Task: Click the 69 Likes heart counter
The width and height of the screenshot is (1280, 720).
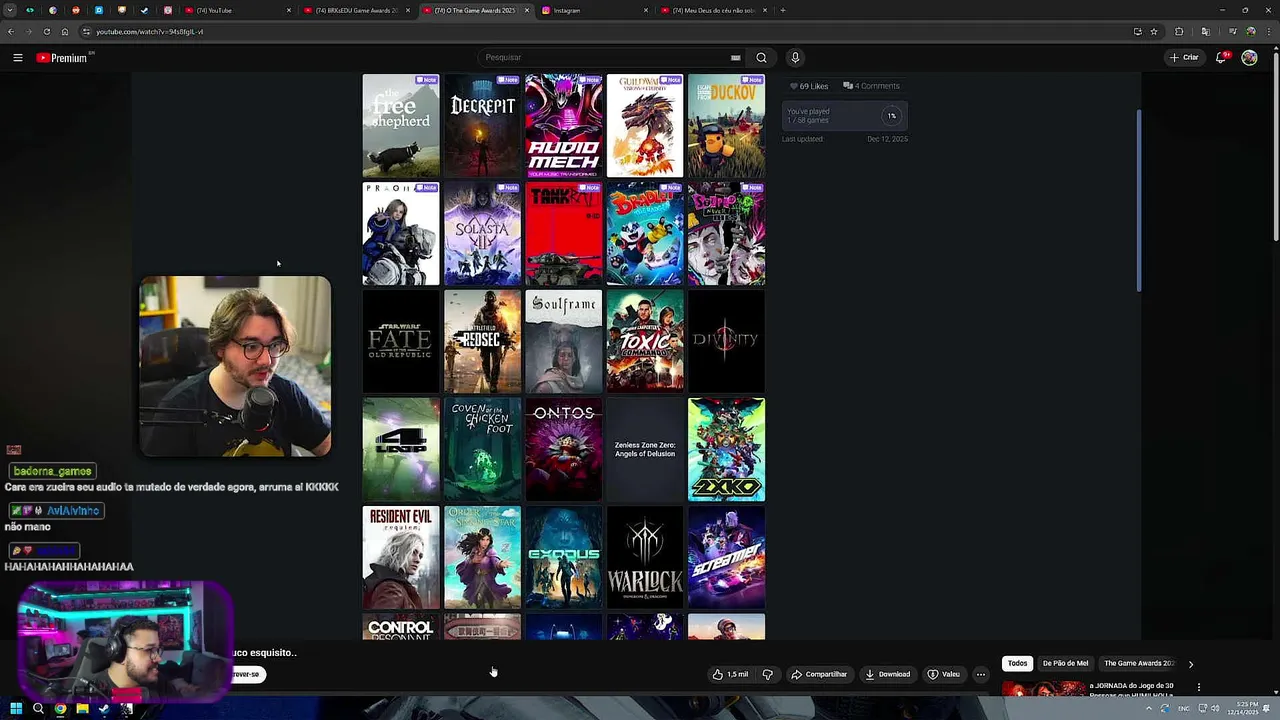Action: [809, 86]
